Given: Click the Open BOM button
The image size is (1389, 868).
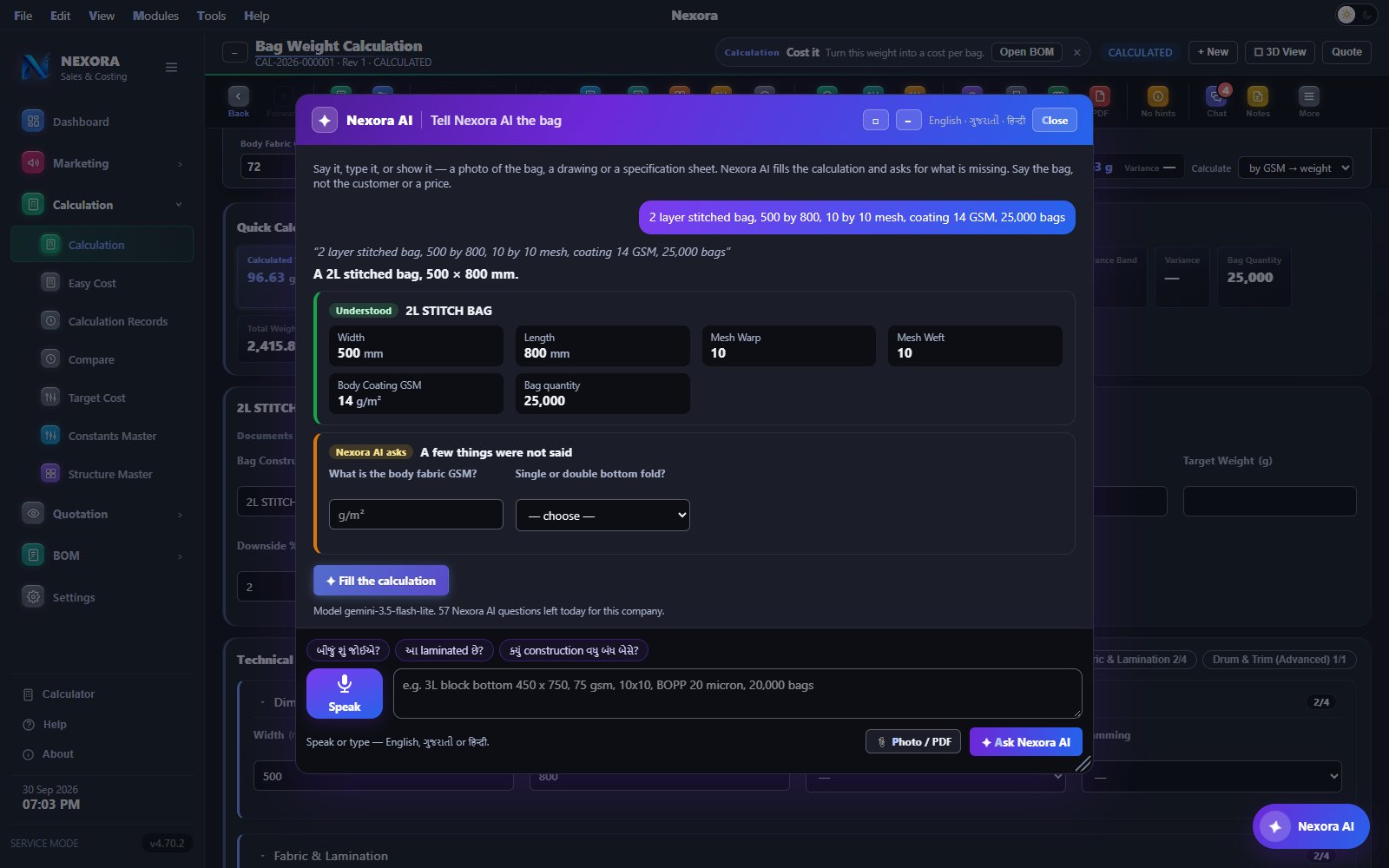Looking at the screenshot, I should 1026,52.
